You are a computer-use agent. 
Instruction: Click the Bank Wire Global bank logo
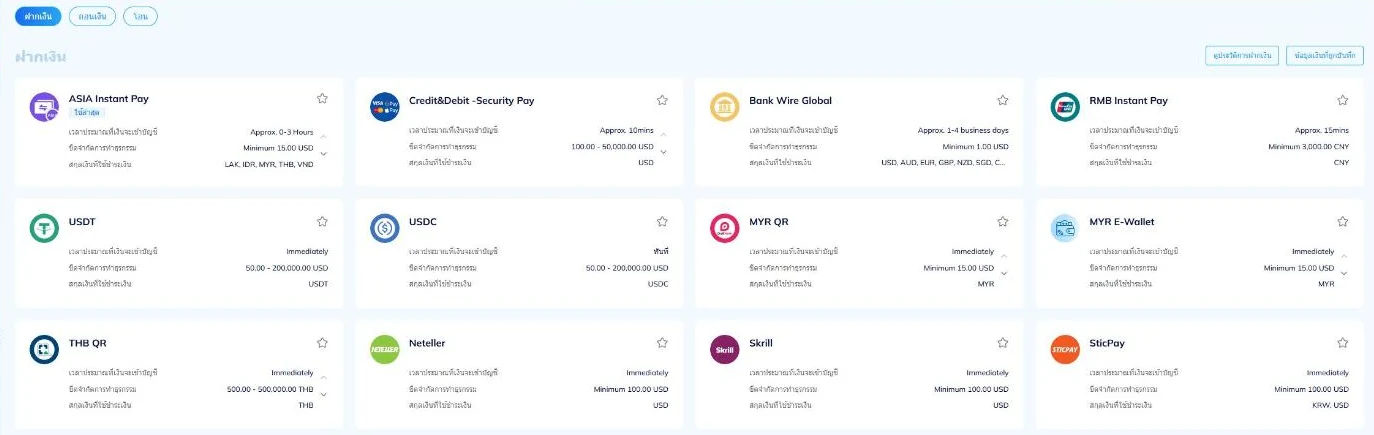(x=725, y=107)
